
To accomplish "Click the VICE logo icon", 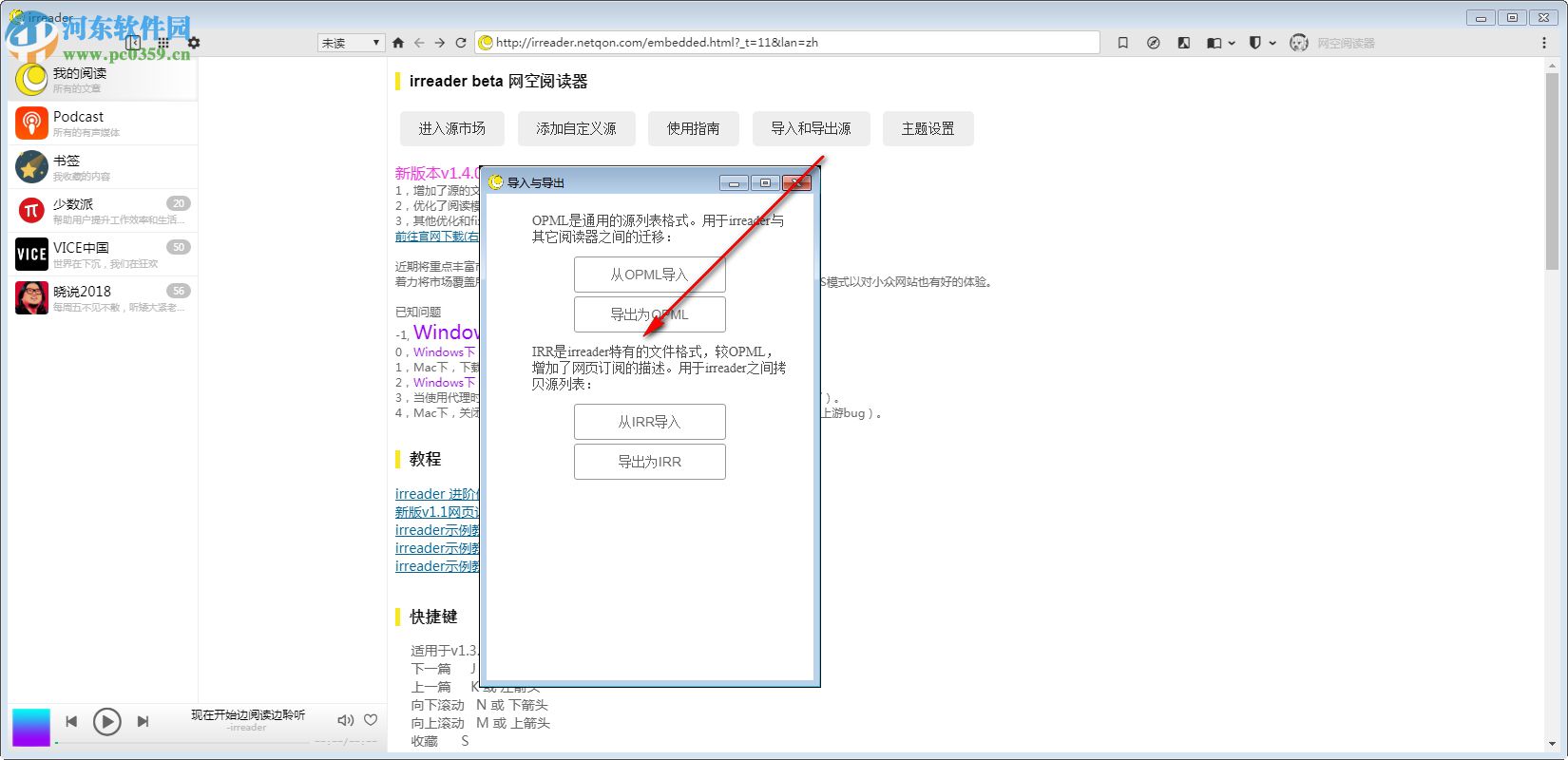I will [31, 255].
